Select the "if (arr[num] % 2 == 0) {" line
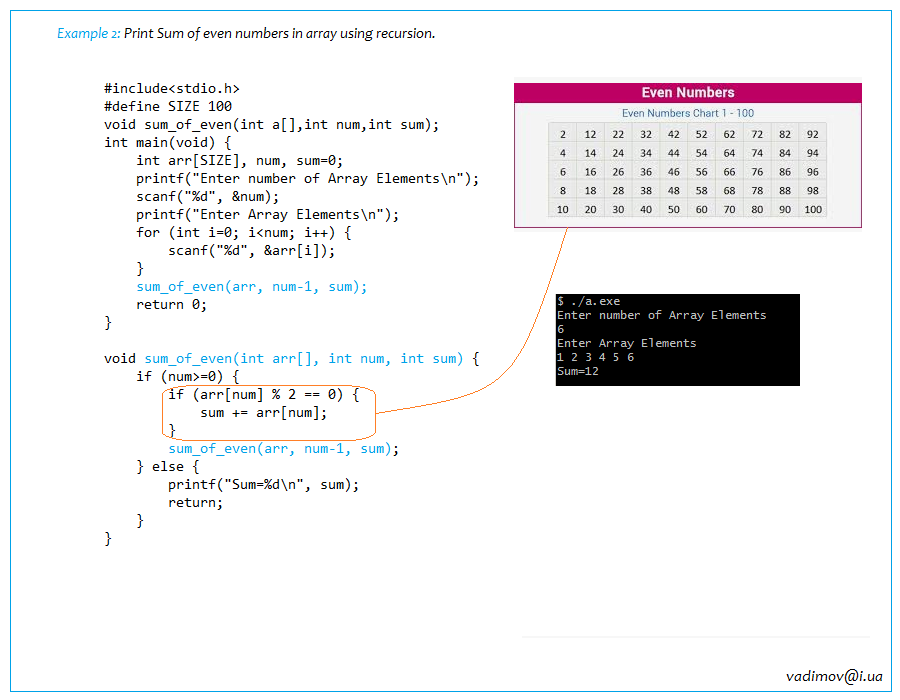Viewport: 900px width, 700px height. point(263,395)
